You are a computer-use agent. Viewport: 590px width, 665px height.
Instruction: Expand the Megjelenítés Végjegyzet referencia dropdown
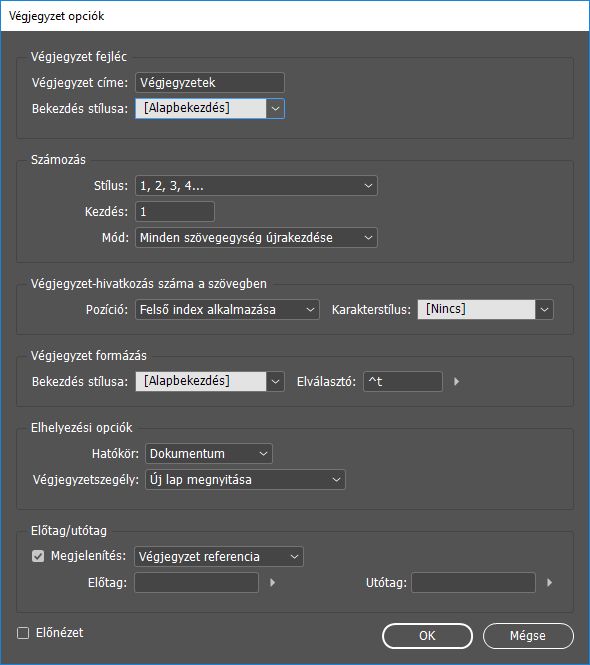[219, 556]
